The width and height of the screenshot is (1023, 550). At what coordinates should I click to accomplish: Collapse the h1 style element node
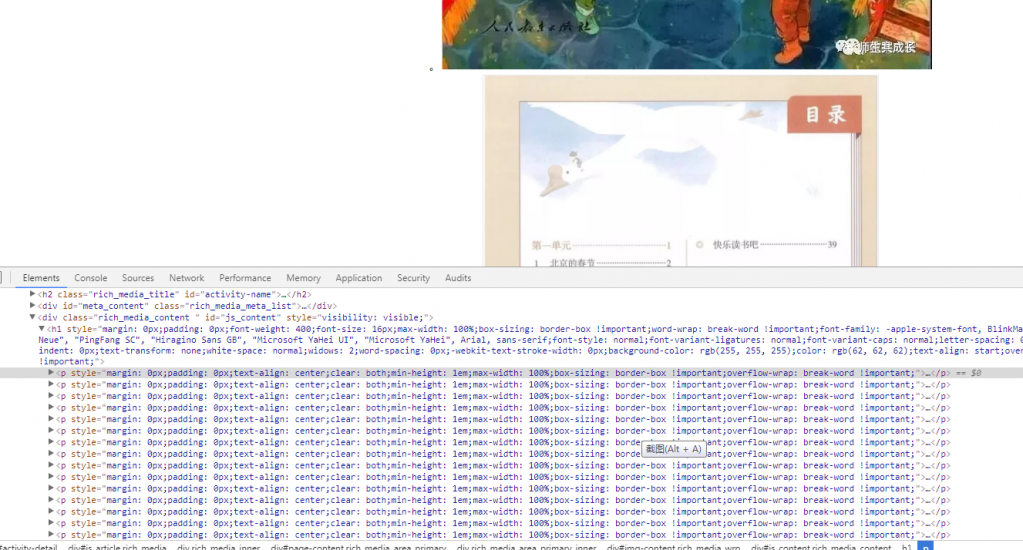pyautogui.click(x=42, y=329)
